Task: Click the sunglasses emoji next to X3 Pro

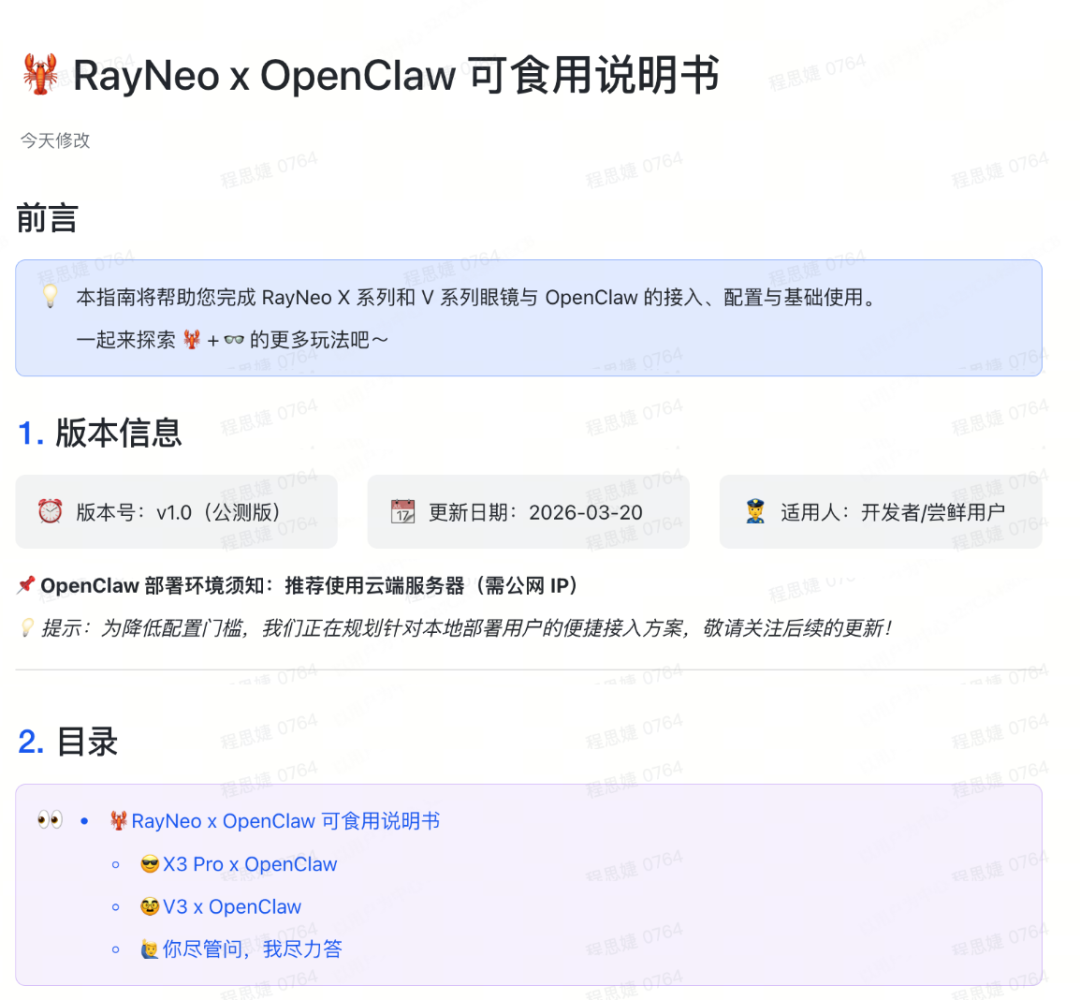Action: click(150, 865)
